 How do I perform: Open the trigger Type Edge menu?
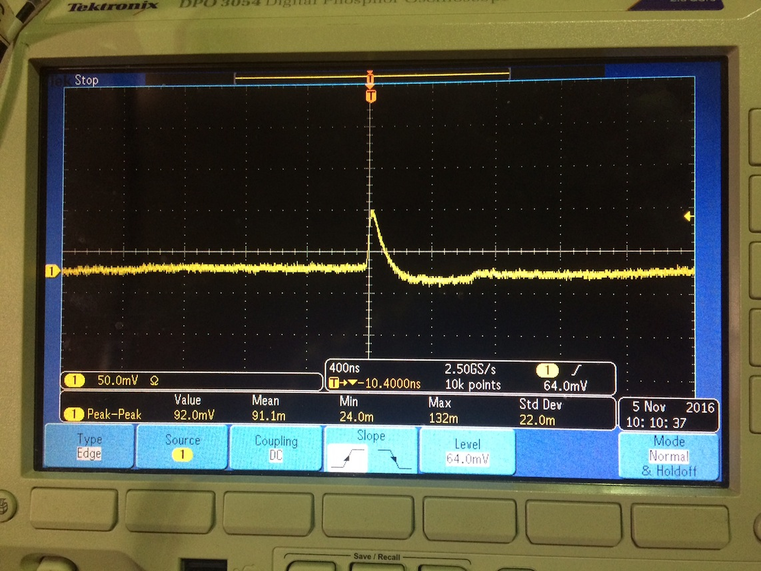[x=89, y=446]
